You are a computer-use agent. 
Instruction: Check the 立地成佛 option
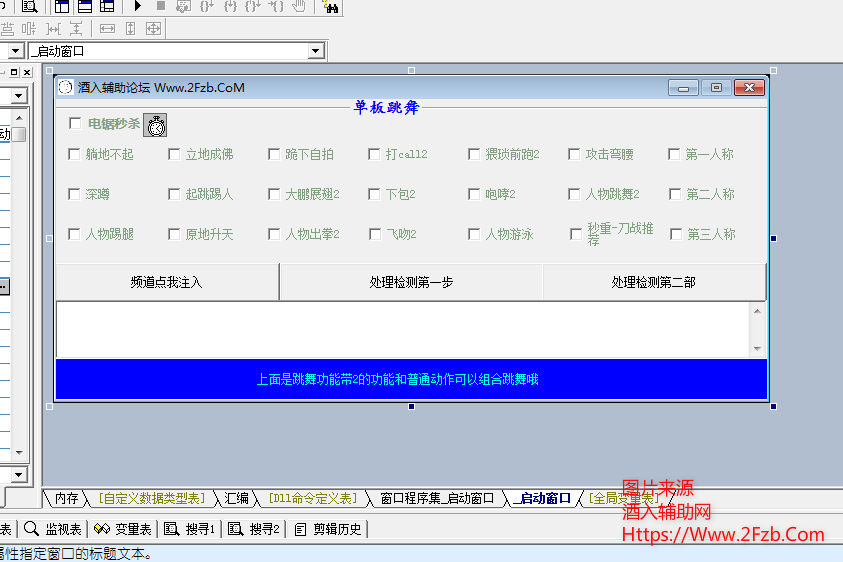pyautogui.click(x=174, y=154)
